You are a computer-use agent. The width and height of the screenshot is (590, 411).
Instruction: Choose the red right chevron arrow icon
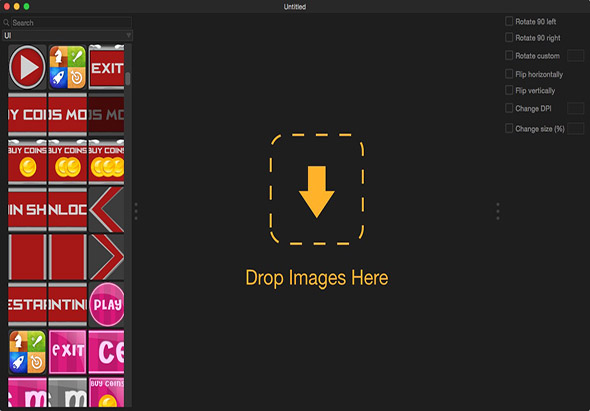click(x=106, y=257)
